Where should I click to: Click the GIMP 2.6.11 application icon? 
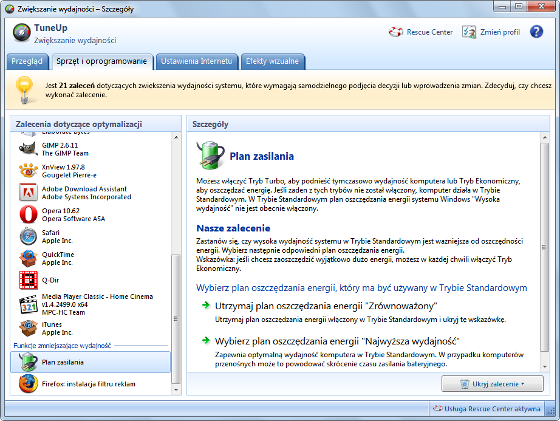click(28, 149)
